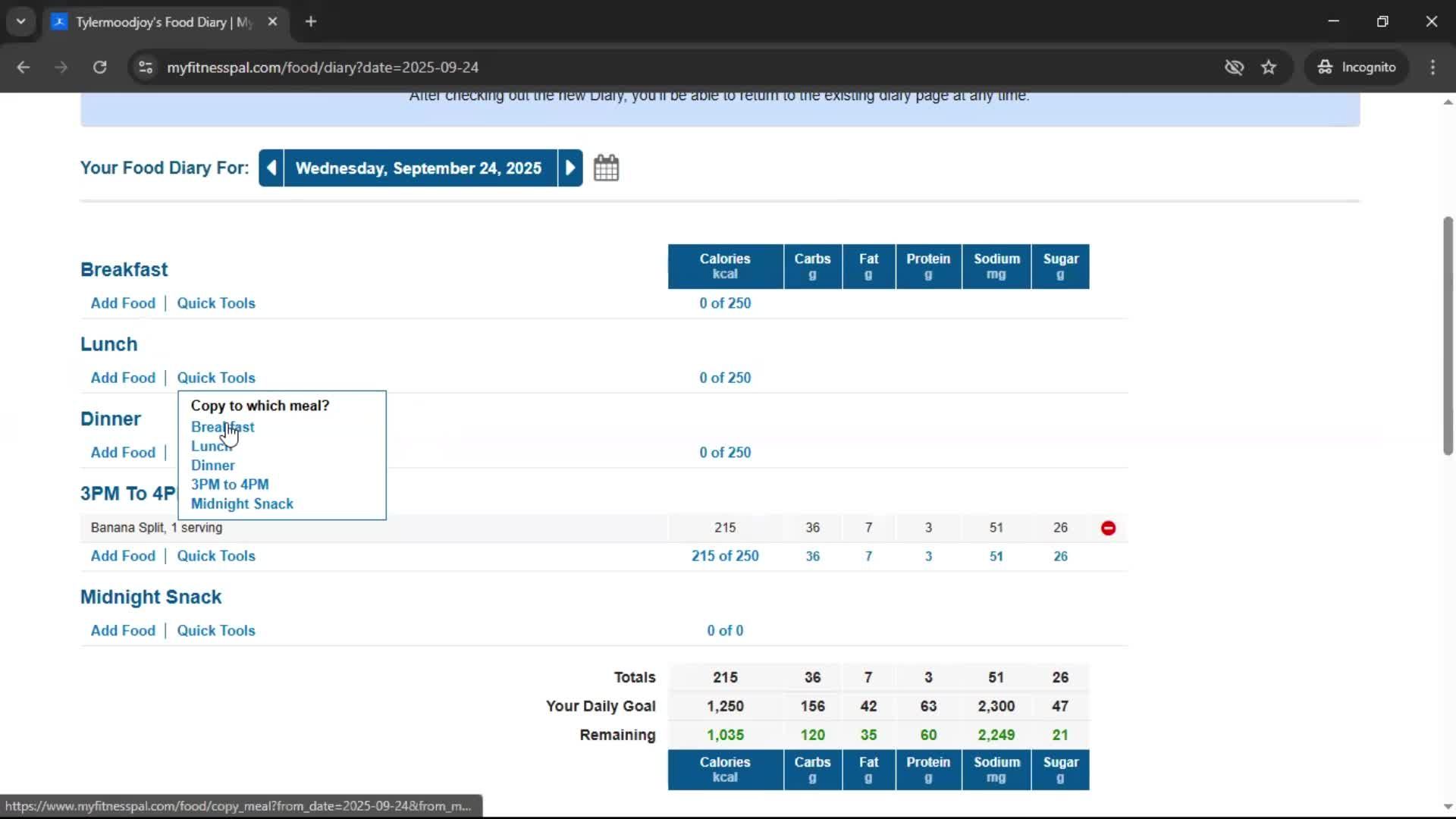The image size is (1456, 819).
Task: Open a new browser tab
Action: (311, 21)
